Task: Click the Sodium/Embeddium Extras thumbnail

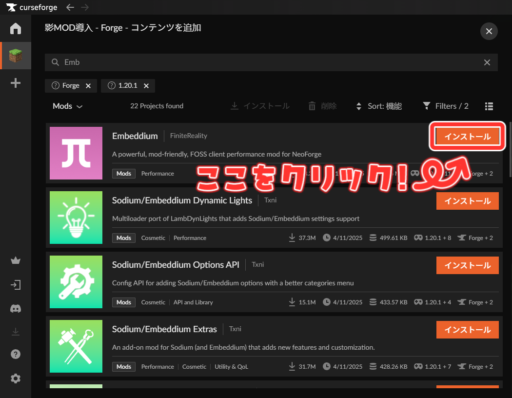Action: [76, 346]
